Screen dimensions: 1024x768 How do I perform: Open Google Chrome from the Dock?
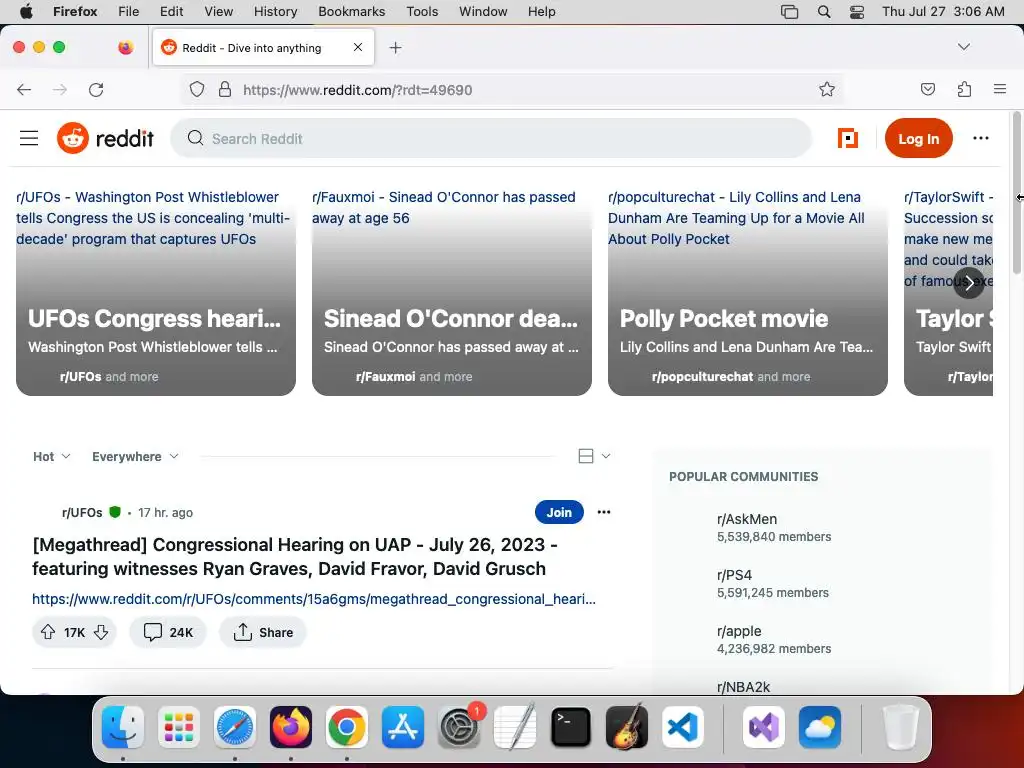(x=347, y=727)
